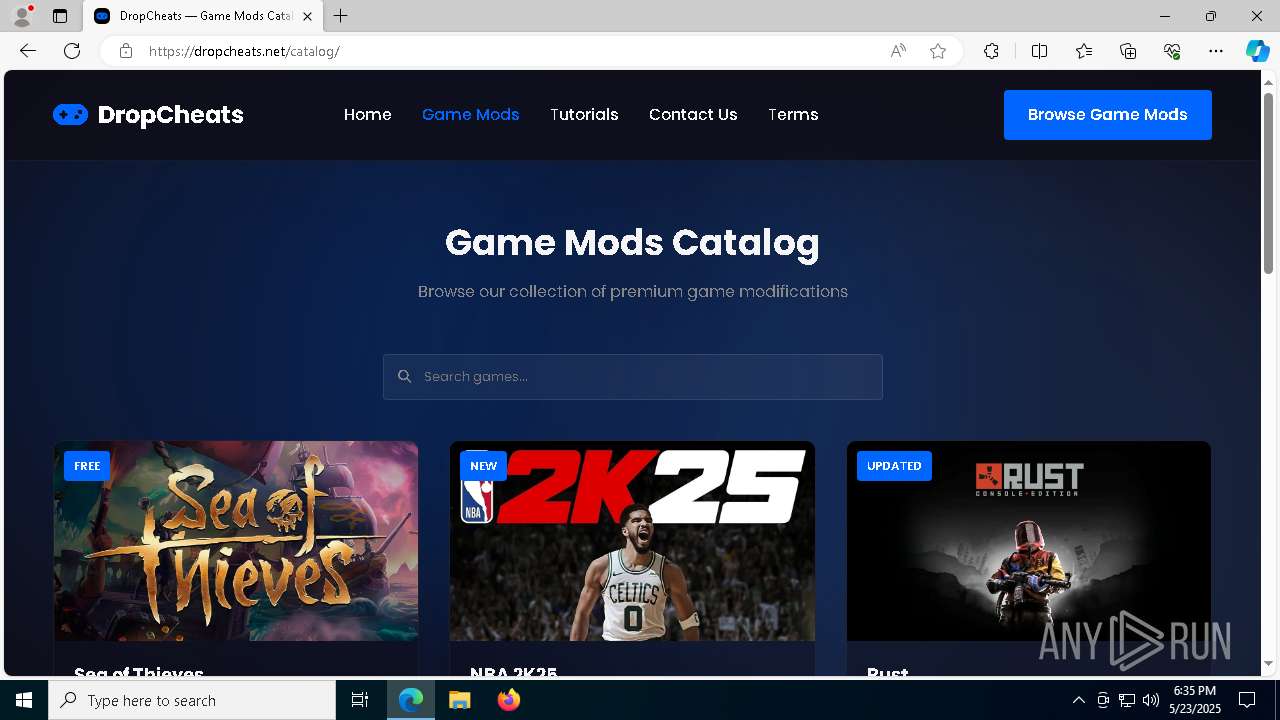This screenshot has width=1280, height=720.
Task: Launch Firefox from taskbar
Action: (x=508, y=700)
